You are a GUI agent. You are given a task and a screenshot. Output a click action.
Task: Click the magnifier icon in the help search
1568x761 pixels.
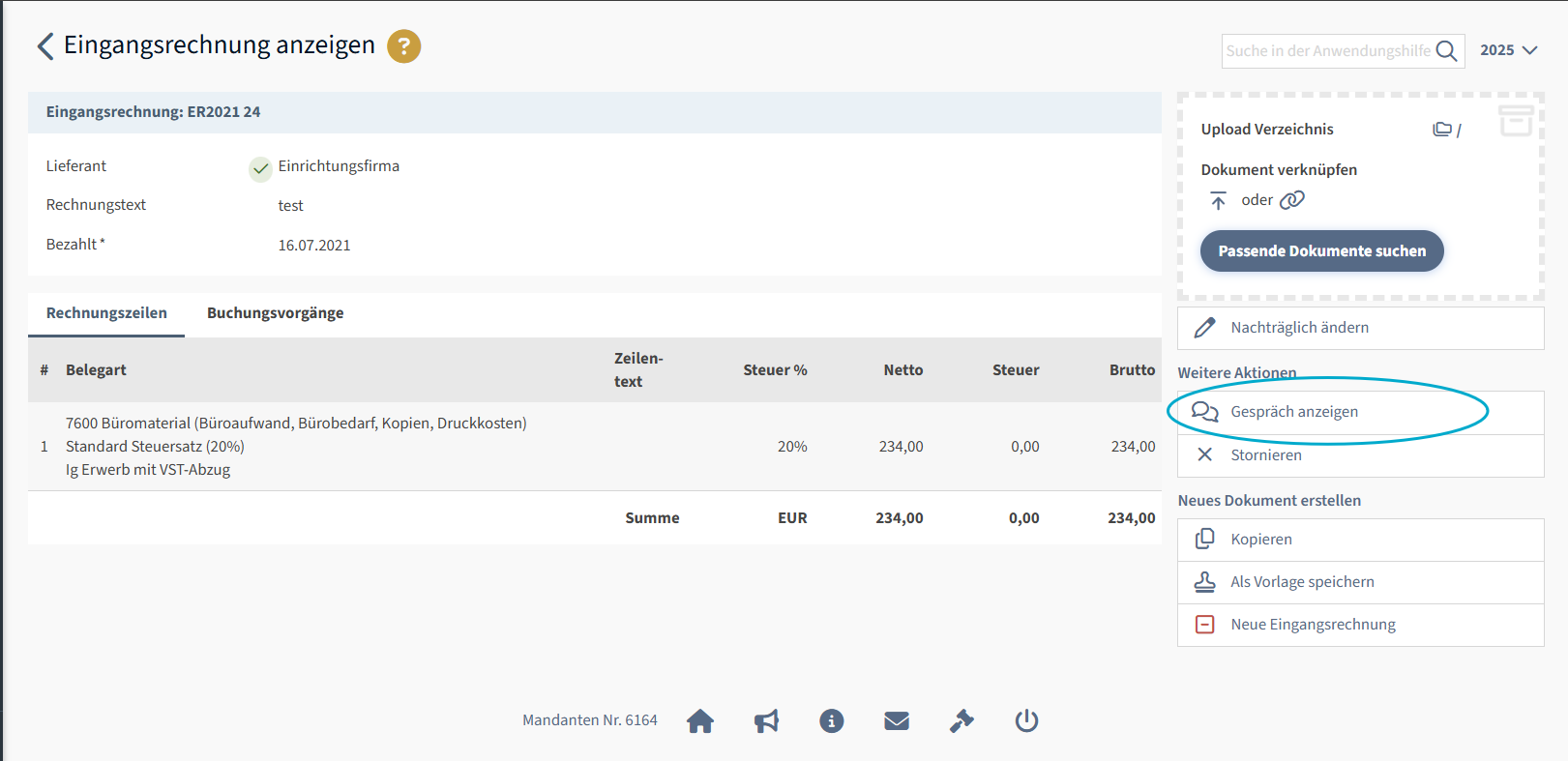[1446, 51]
